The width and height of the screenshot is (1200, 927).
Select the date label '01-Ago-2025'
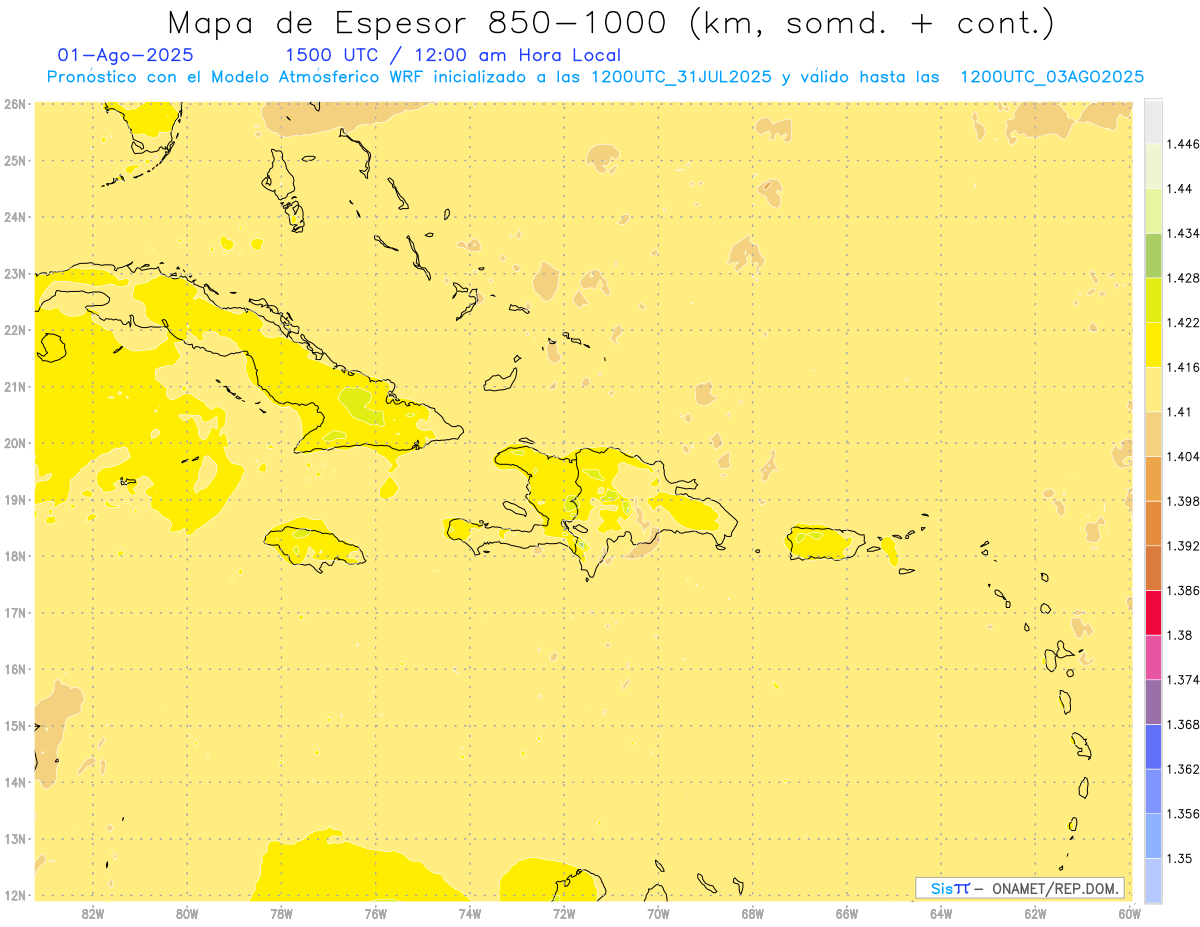126,56
